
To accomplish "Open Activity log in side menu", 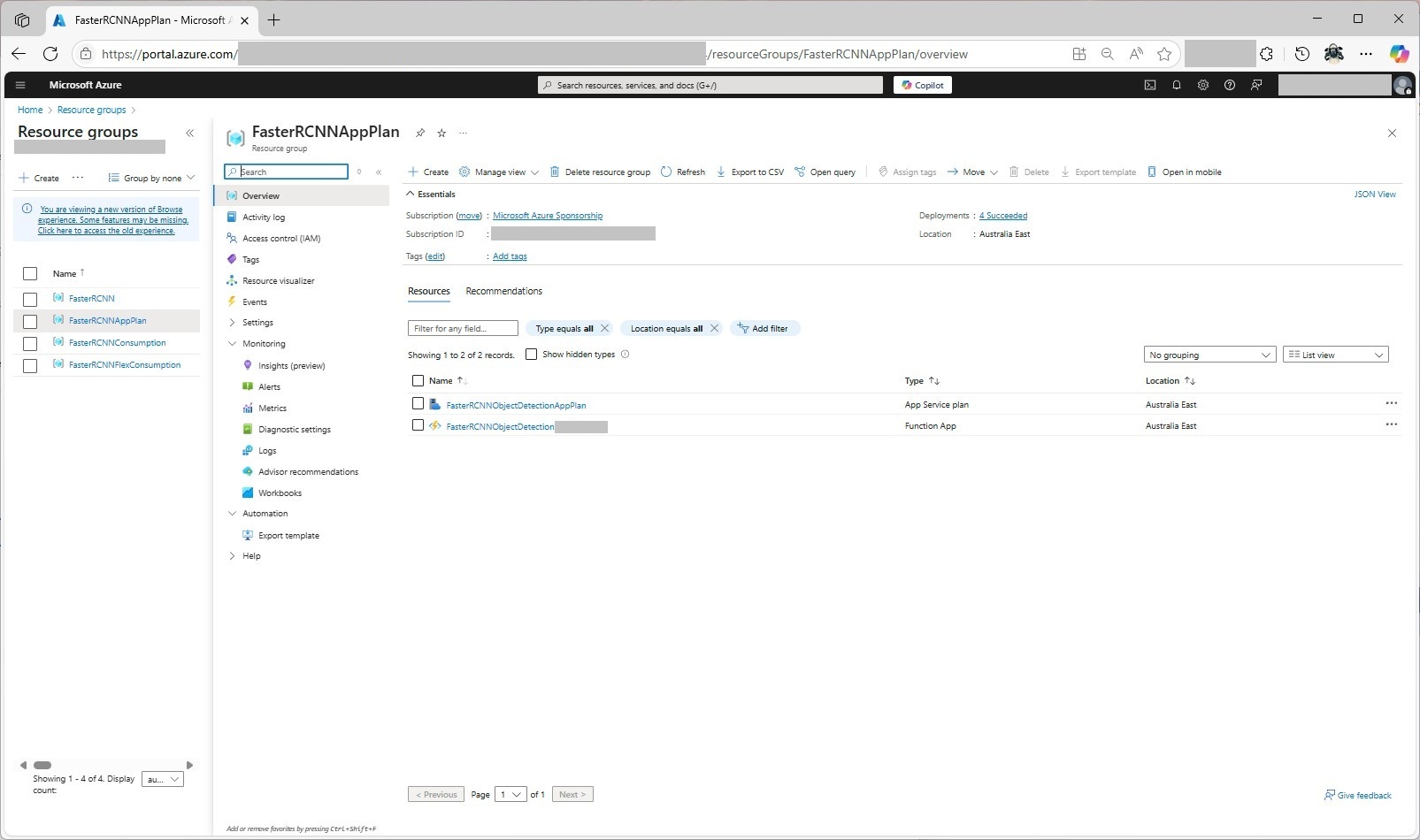I will pos(264,218).
